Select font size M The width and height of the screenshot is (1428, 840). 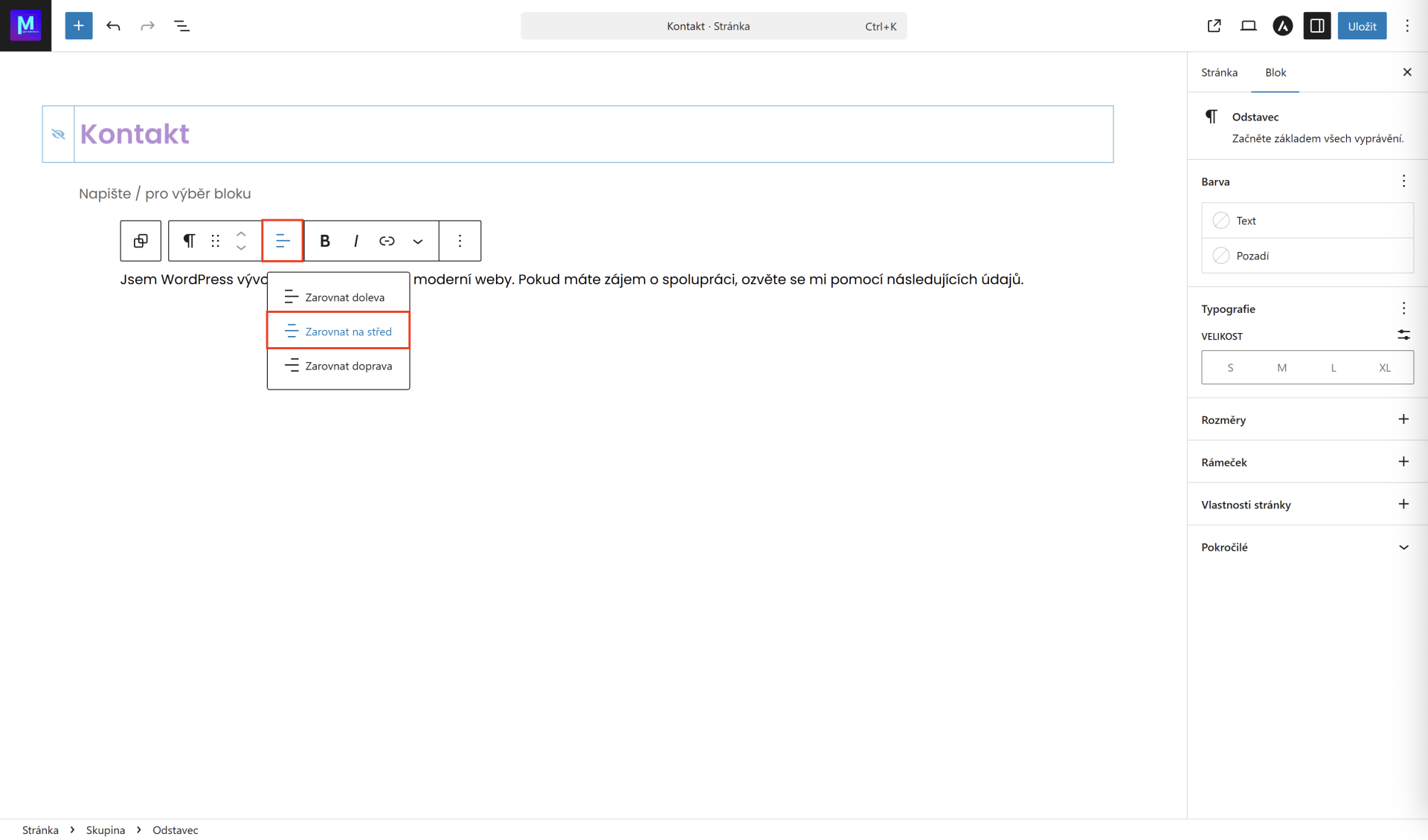(x=1281, y=367)
